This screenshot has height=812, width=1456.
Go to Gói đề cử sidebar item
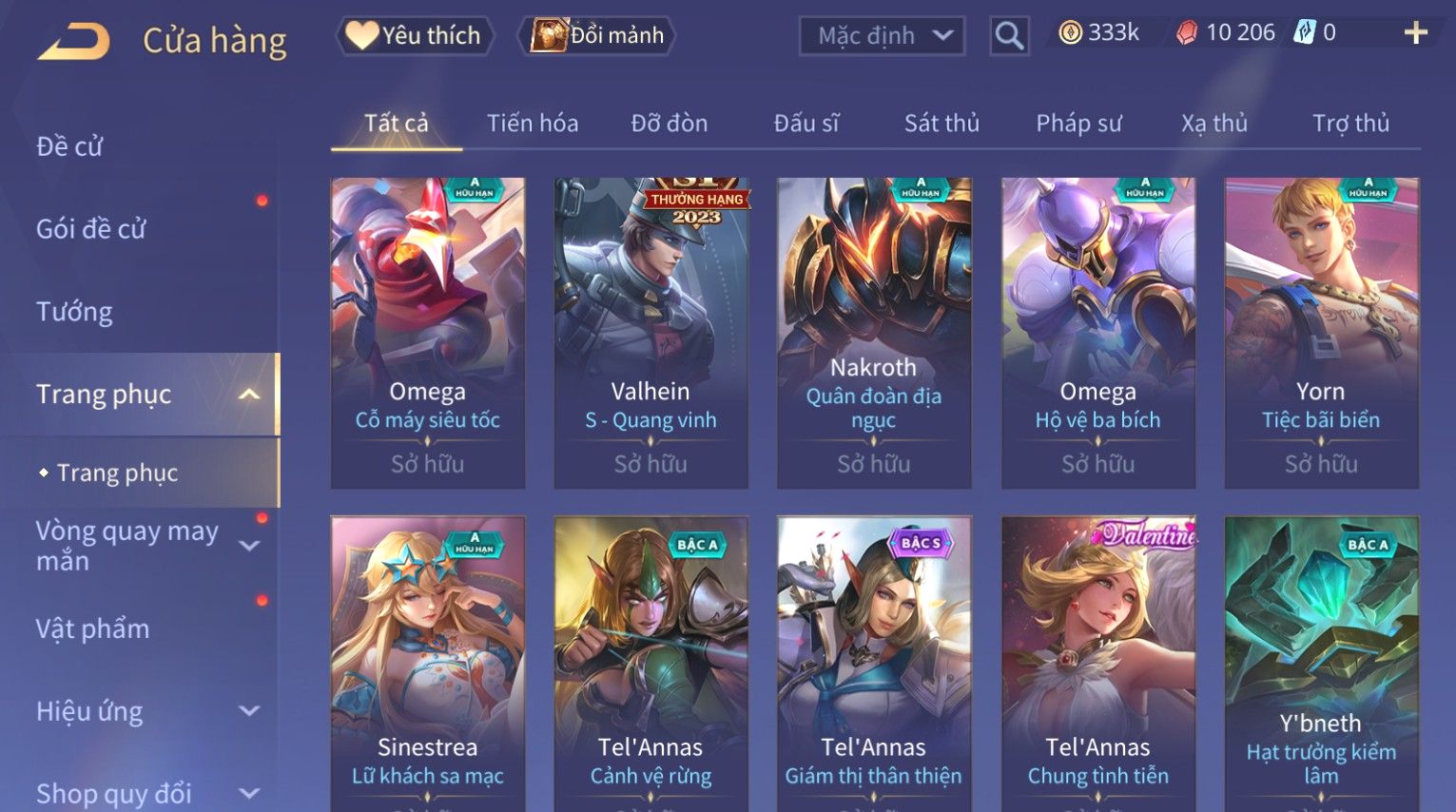coord(91,229)
